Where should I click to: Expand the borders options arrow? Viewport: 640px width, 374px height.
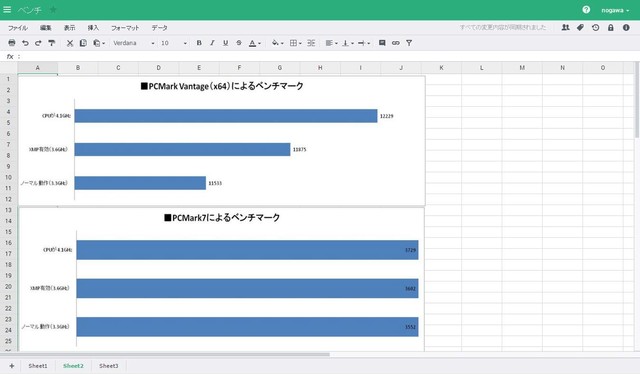(x=300, y=43)
